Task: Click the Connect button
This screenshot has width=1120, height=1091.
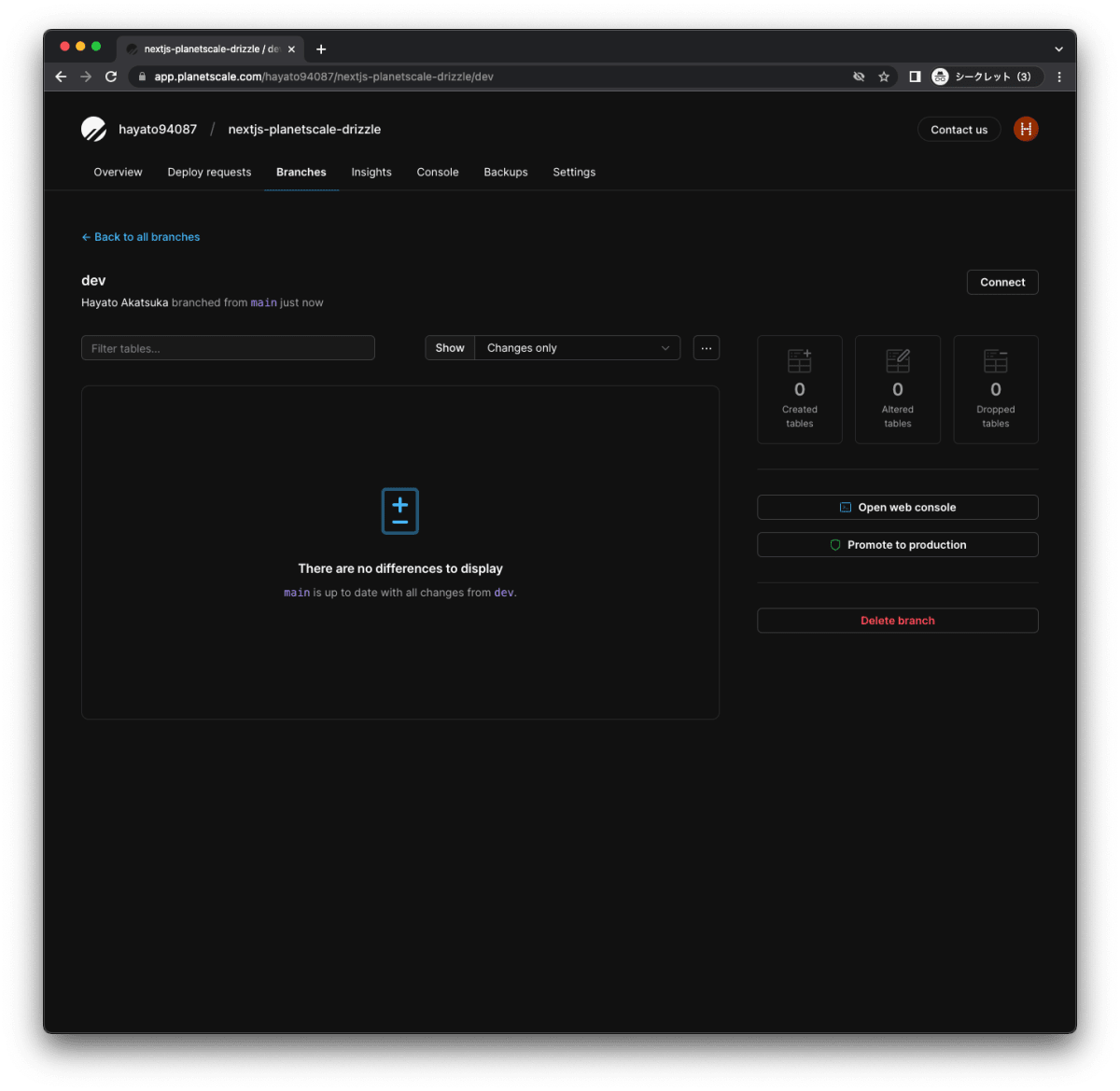Action: (x=1002, y=282)
